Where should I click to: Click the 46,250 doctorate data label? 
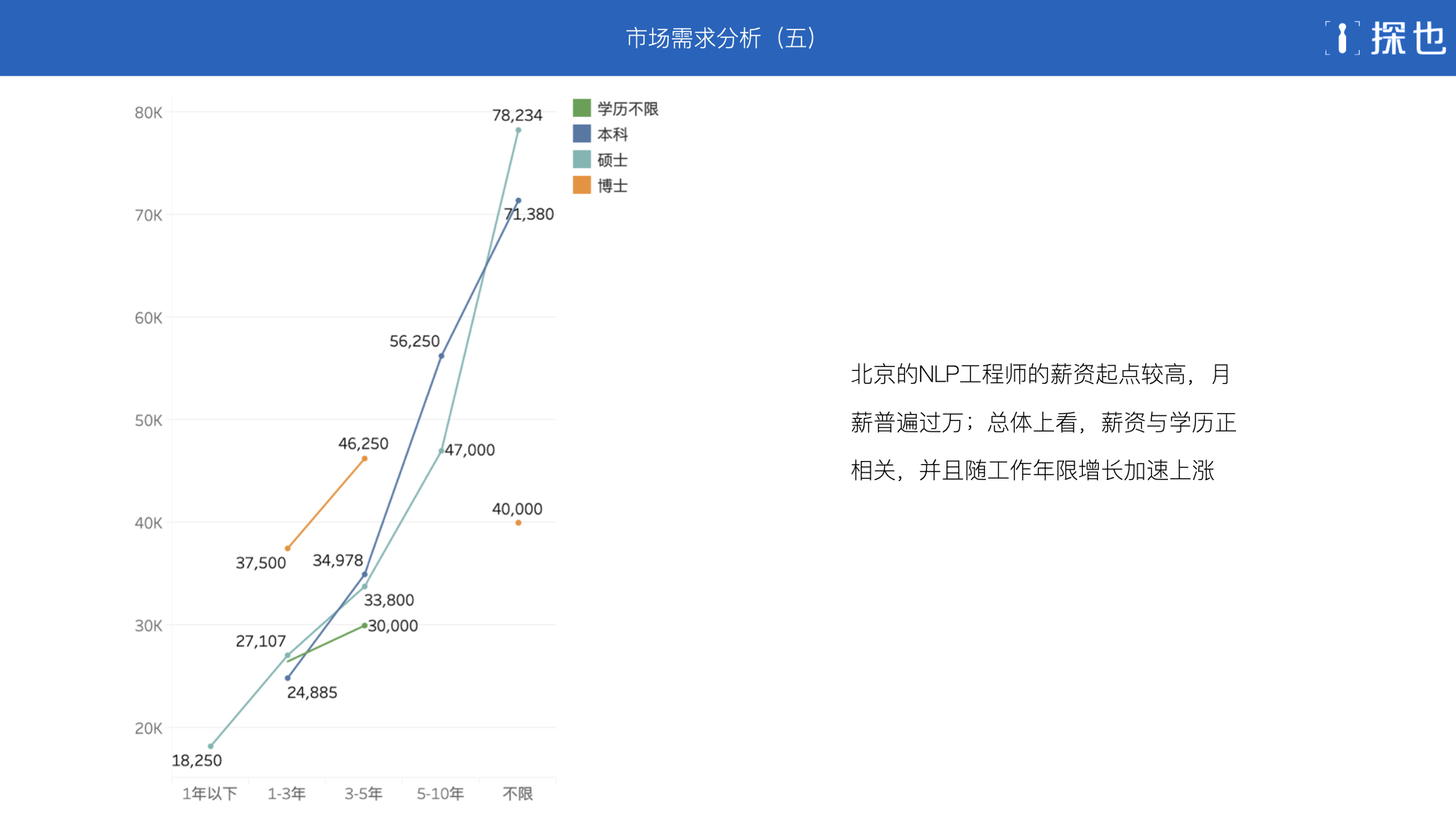(x=363, y=444)
